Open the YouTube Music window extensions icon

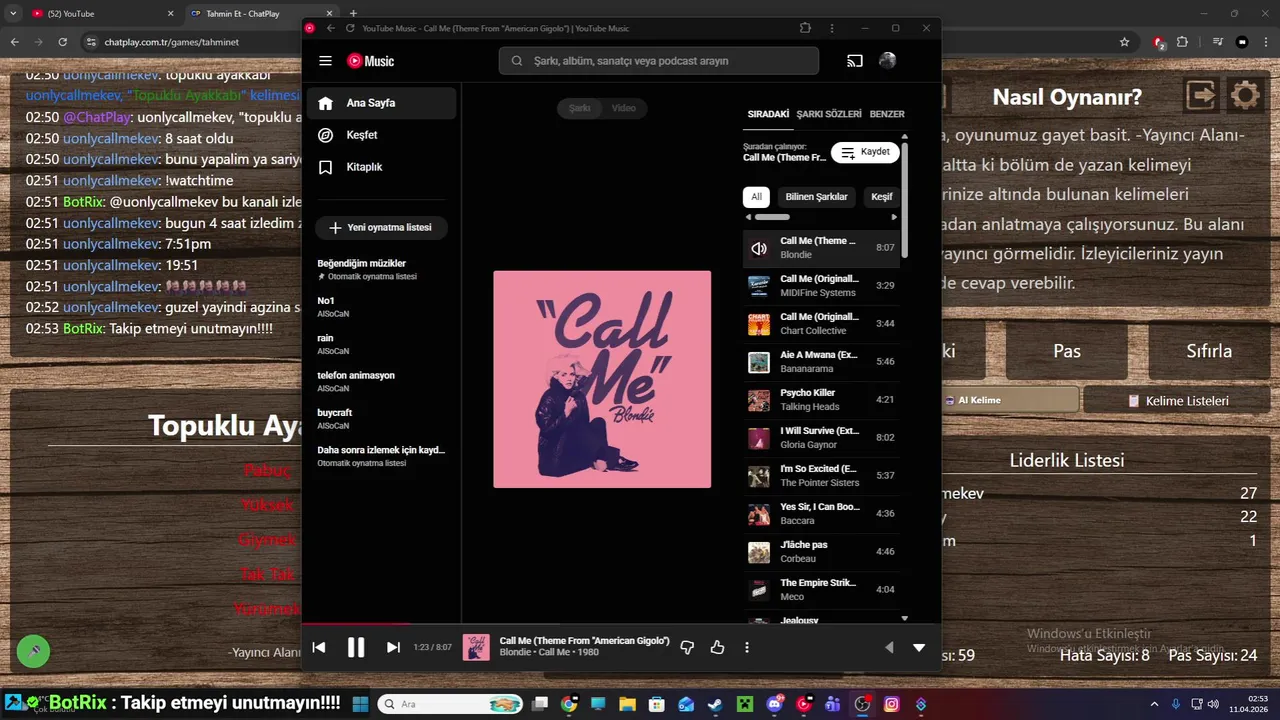(x=805, y=28)
